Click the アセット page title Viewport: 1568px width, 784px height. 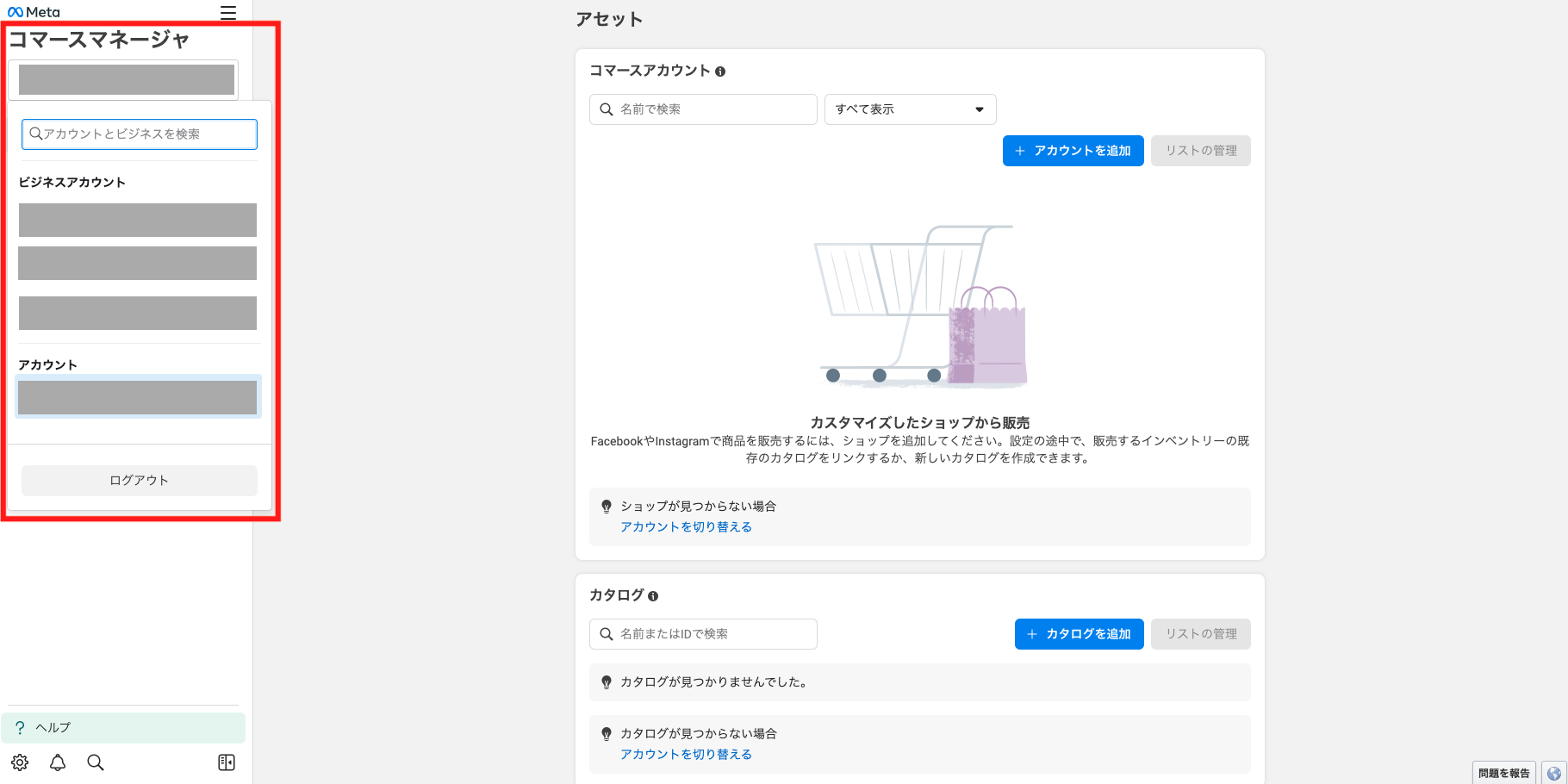pyautogui.click(x=609, y=20)
